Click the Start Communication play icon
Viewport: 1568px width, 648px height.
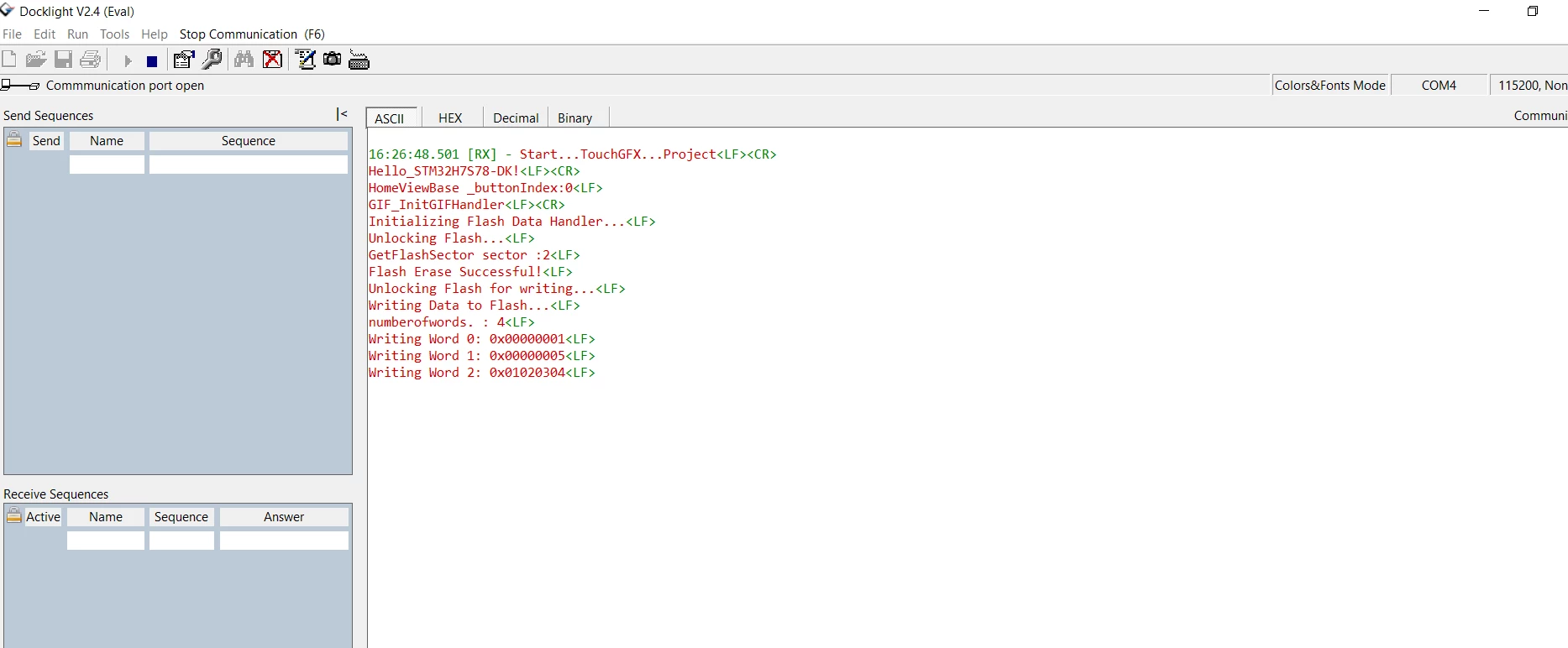[128, 60]
